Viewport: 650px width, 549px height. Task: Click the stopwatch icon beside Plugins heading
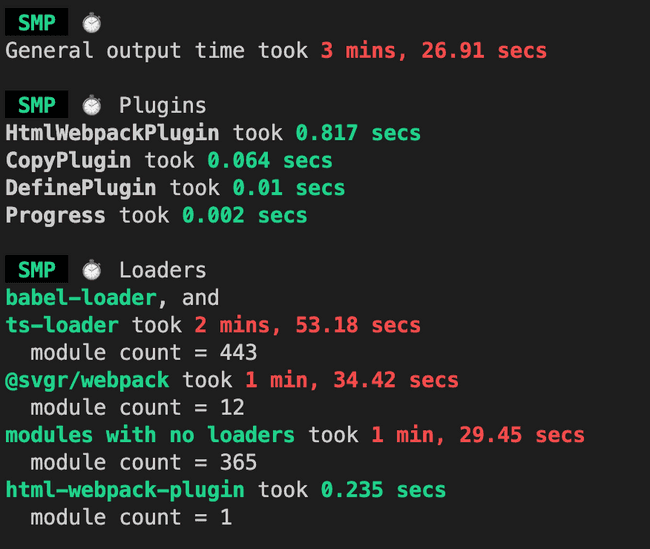(92, 105)
